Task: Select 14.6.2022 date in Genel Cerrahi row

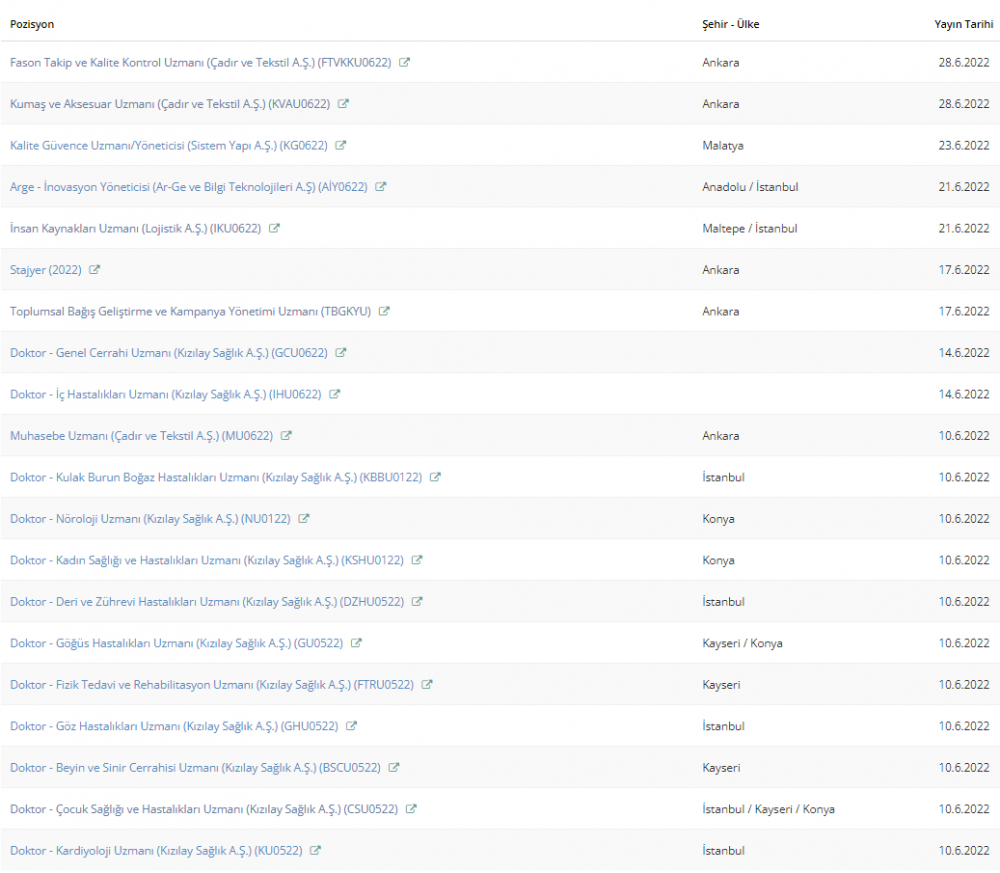Action: point(964,353)
